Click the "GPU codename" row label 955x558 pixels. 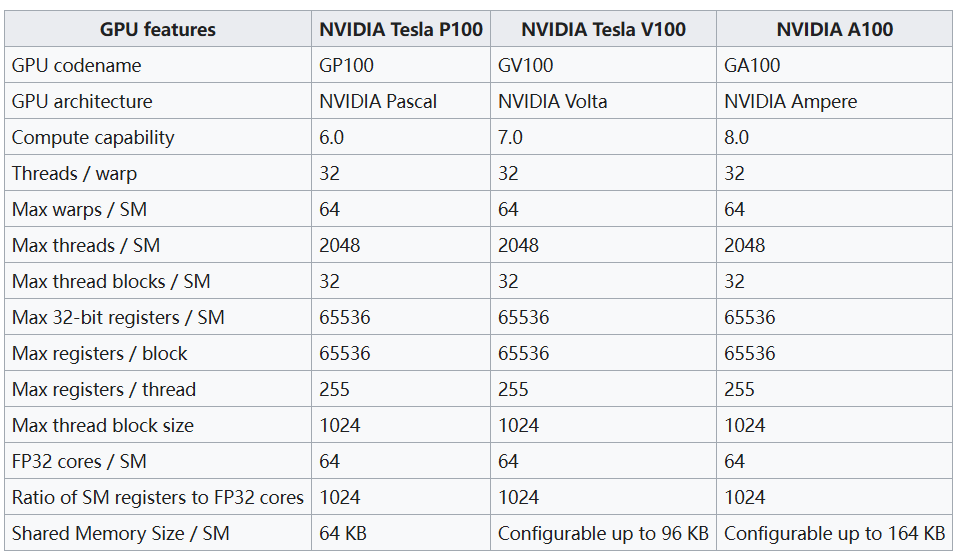[x=77, y=65]
